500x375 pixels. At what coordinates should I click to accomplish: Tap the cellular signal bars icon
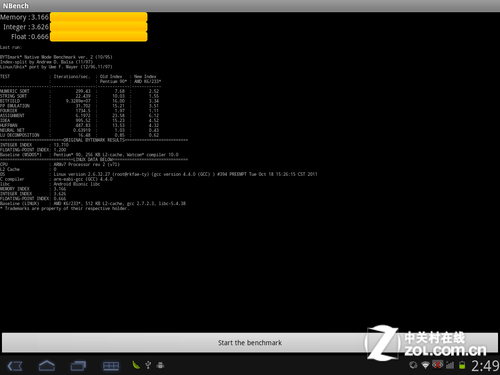450,365
